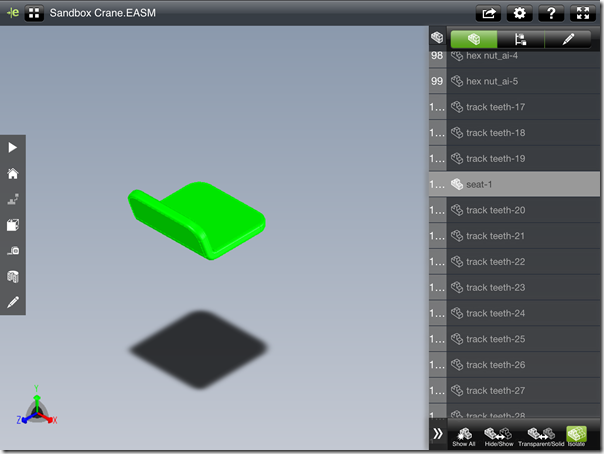
Task: Open the section view tool icon
Action: pos(13,276)
